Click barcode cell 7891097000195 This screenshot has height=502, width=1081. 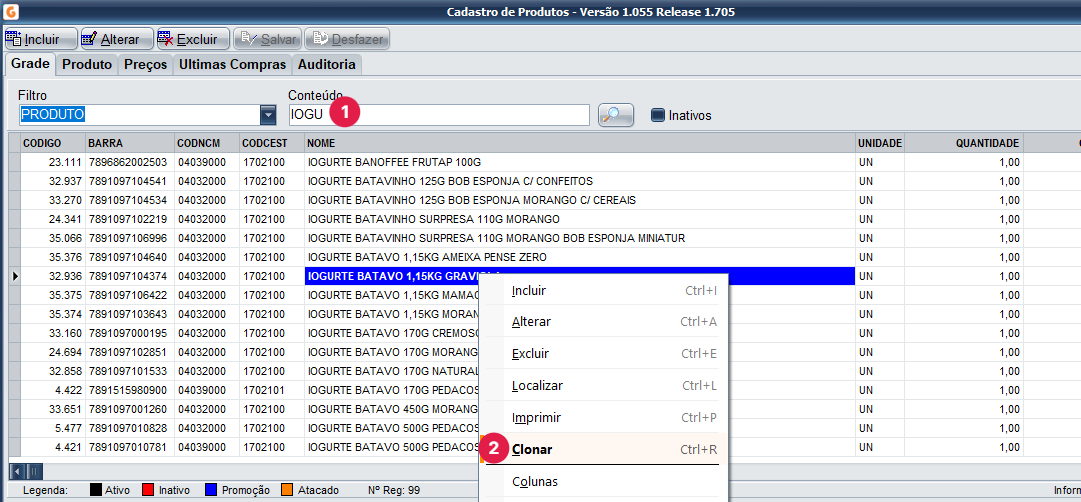[130, 333]
